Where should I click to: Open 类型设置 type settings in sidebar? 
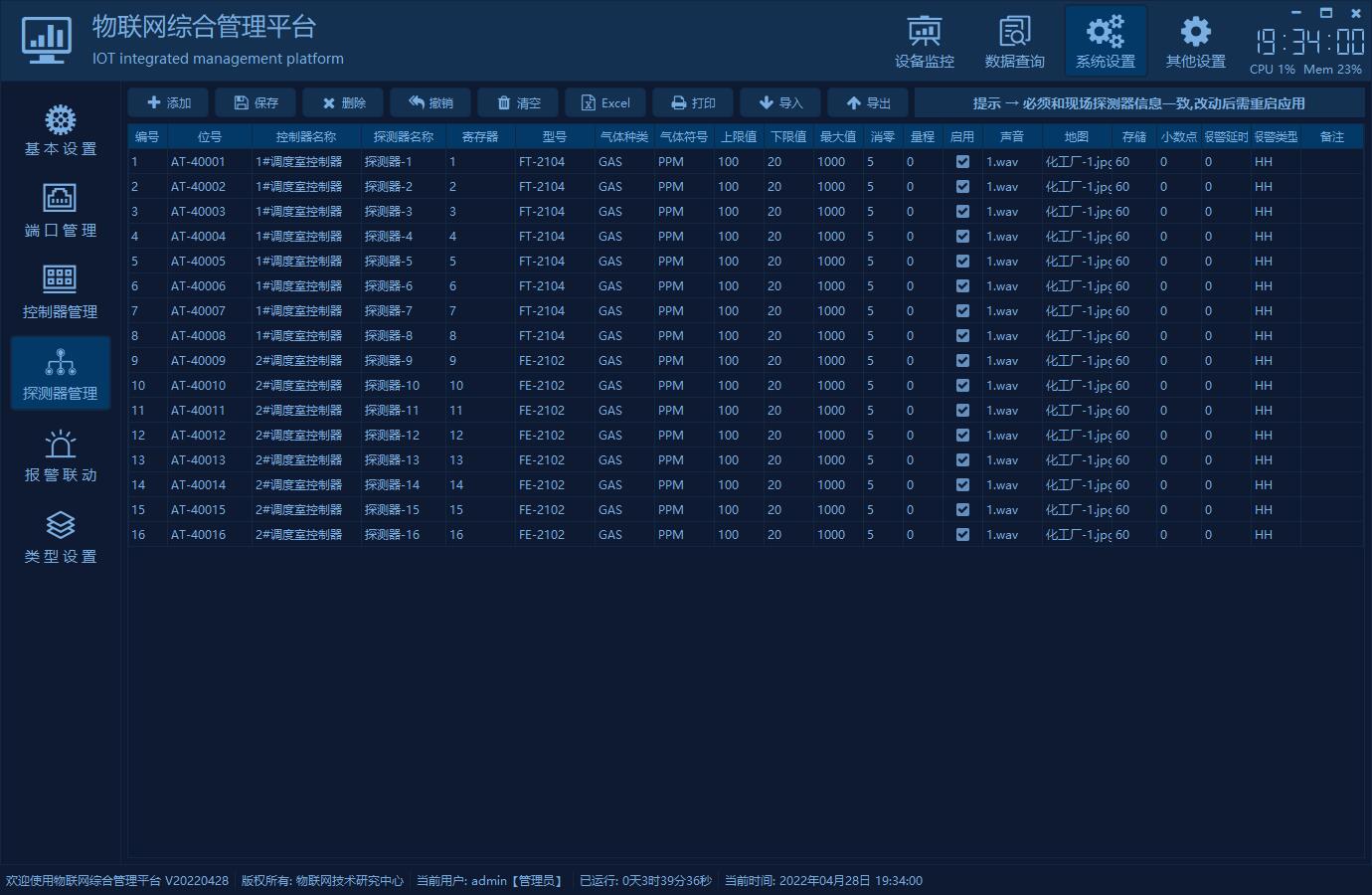(61, 537)
